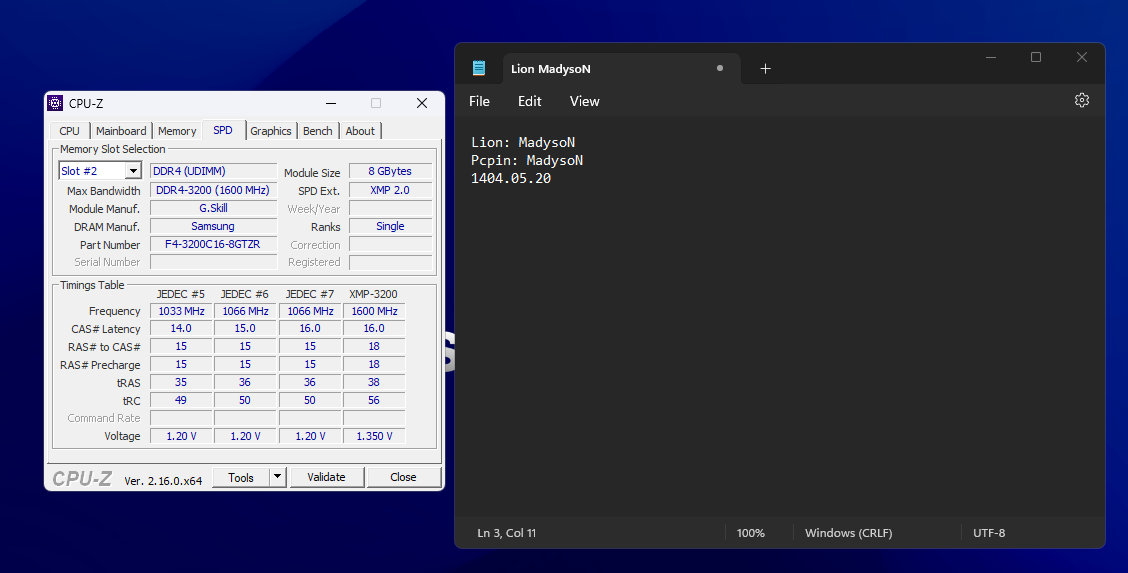Click the XMP-3200 frequency cell 1600 MHz
Screen dimensions: 1128x573
(x=374, y=311)
